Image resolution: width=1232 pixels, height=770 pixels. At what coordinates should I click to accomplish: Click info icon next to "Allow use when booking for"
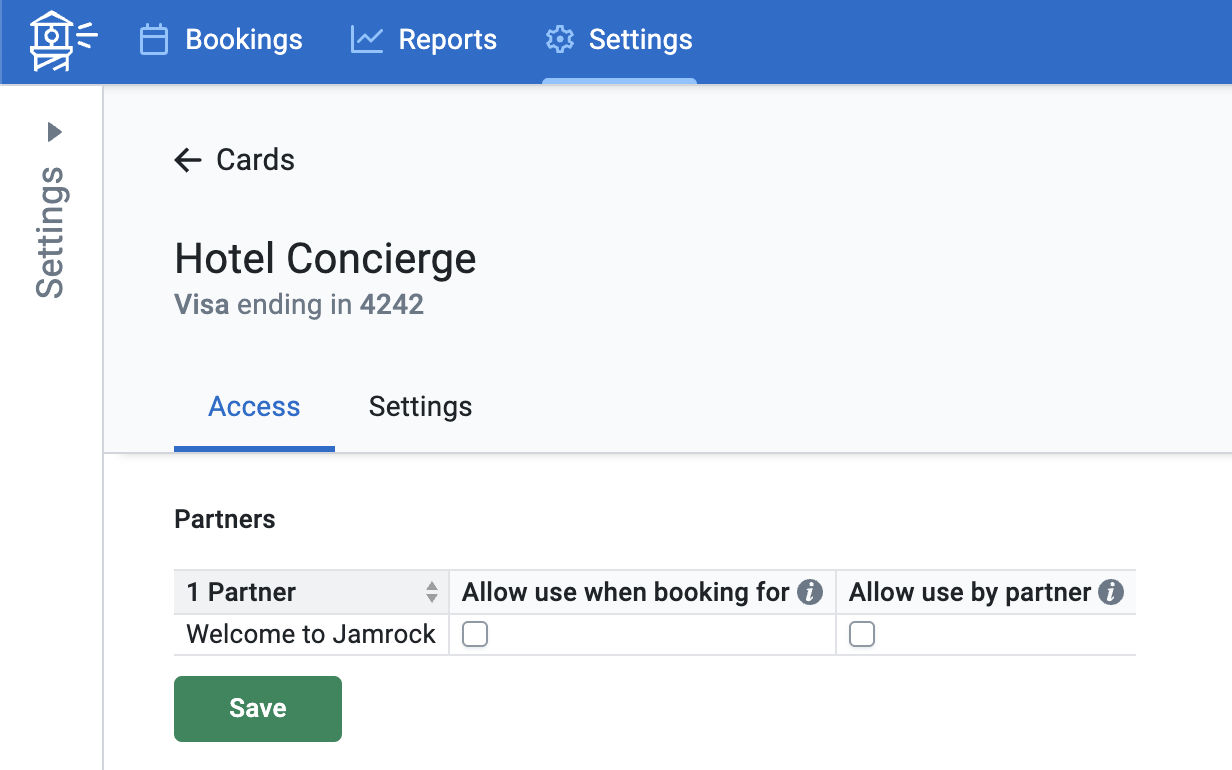pyautogui.click(x=810, y=592)
